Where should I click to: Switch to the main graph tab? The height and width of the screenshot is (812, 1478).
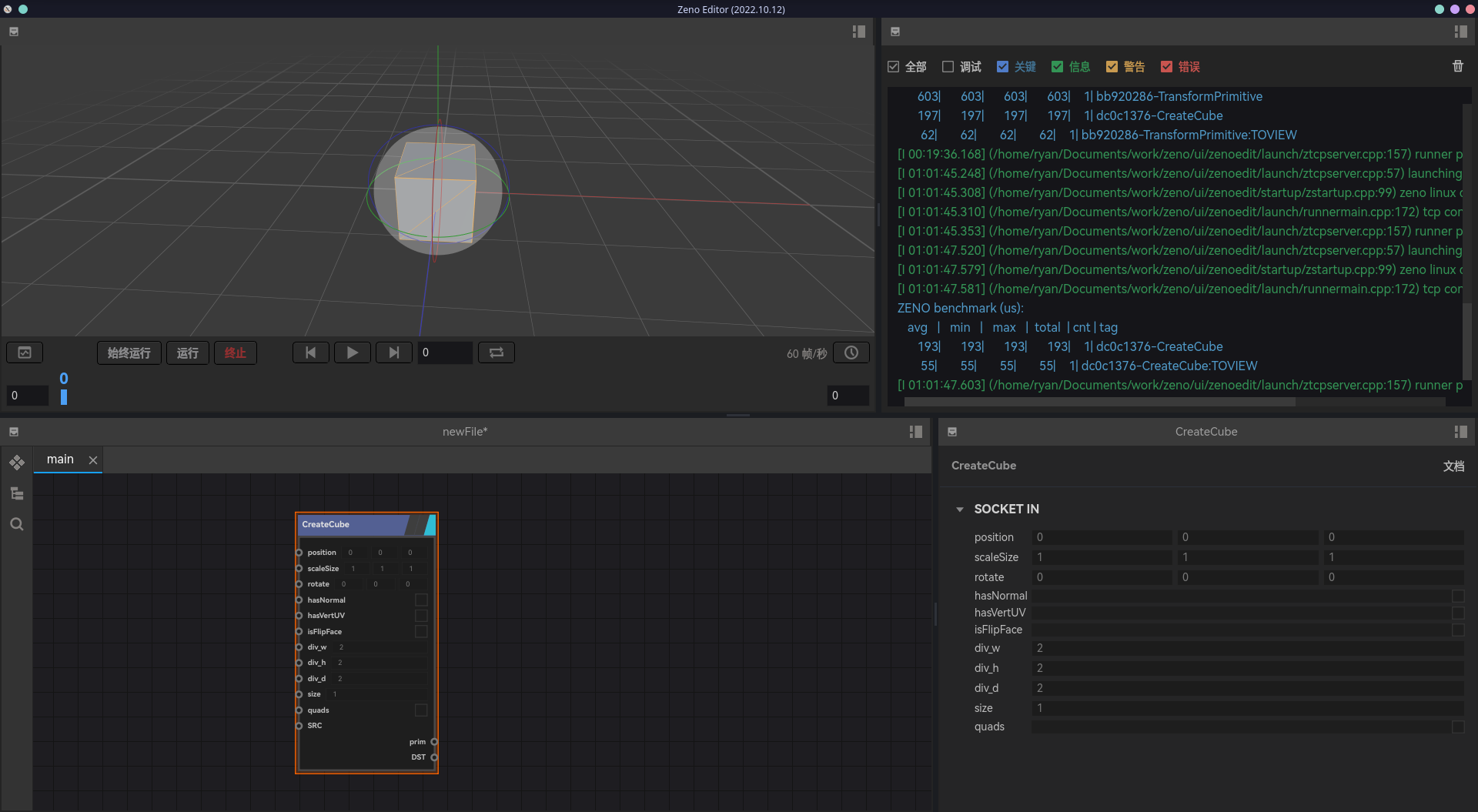60,459
